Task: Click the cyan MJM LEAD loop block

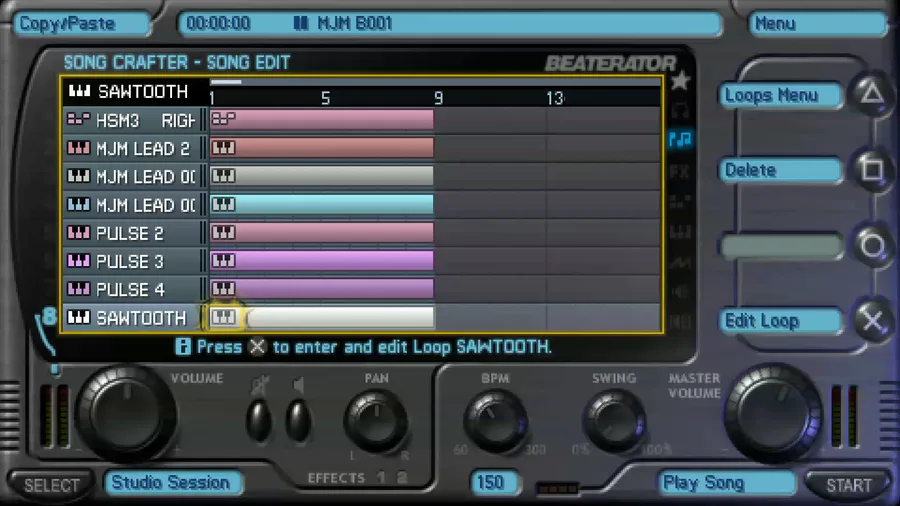Action: click(x=322, y=204)
